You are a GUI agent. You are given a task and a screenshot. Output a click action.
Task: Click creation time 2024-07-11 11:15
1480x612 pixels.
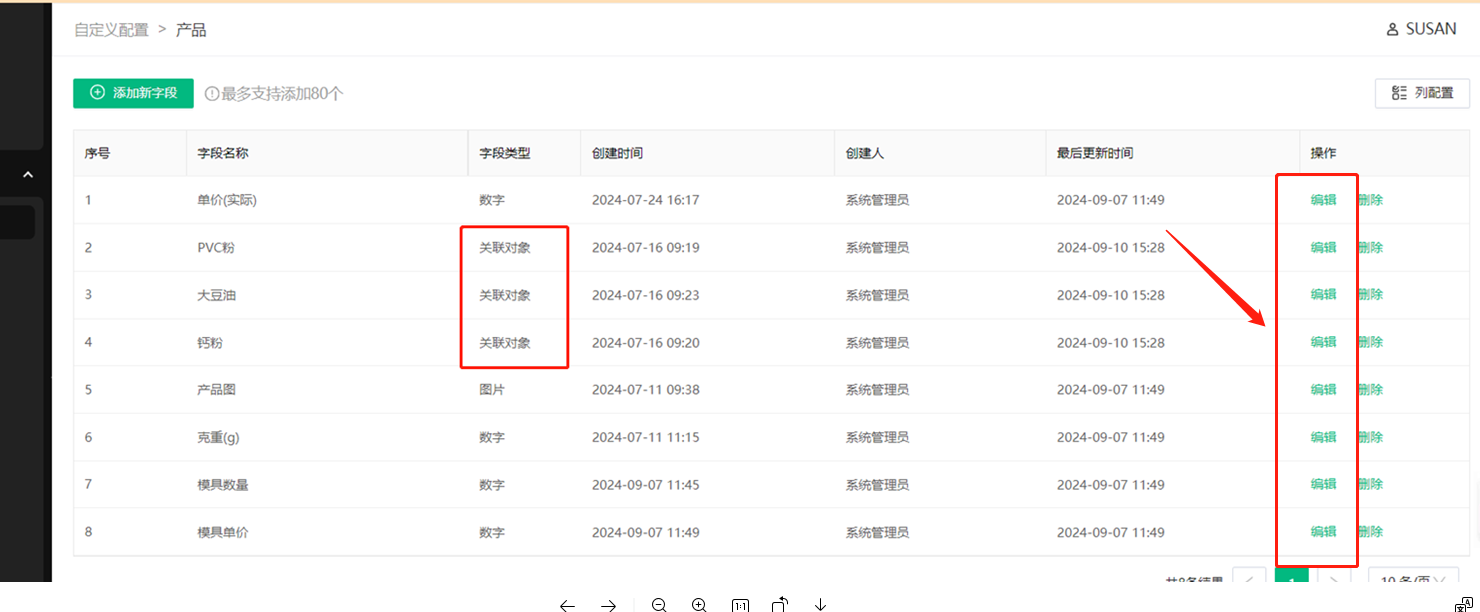pos(645,437)
